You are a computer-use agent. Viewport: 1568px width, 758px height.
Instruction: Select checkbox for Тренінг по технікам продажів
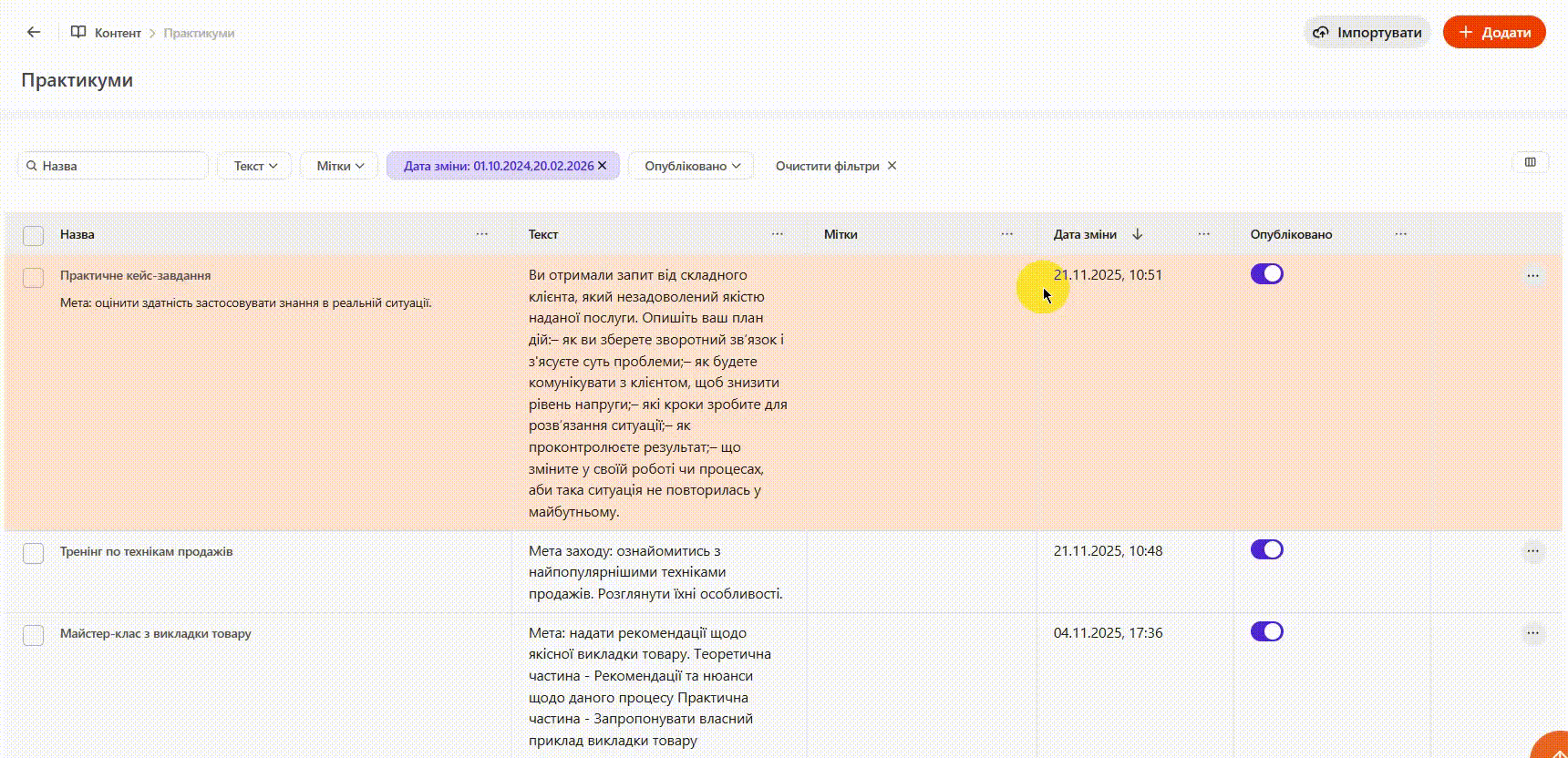[34, 553]
